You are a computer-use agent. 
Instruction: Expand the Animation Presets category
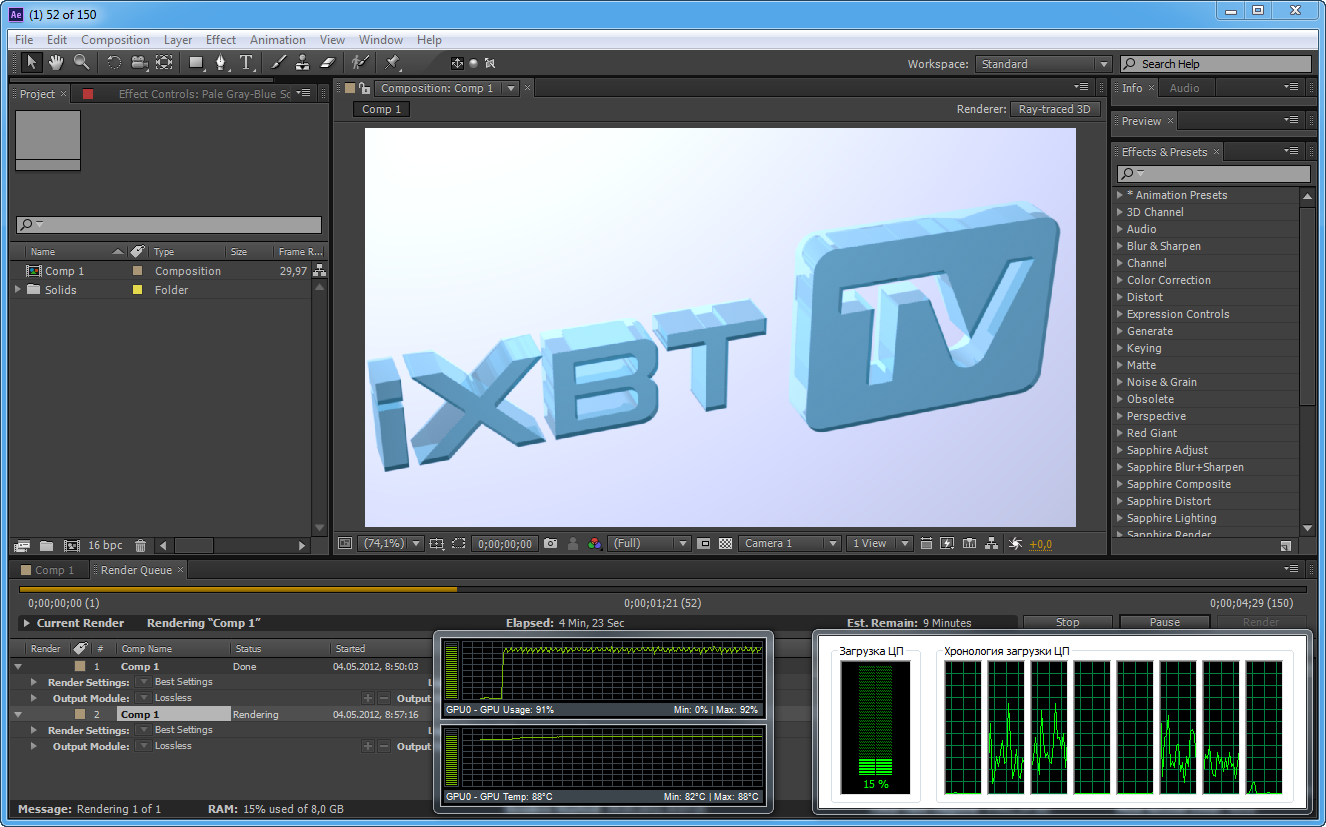click(x=1120, y=195)
